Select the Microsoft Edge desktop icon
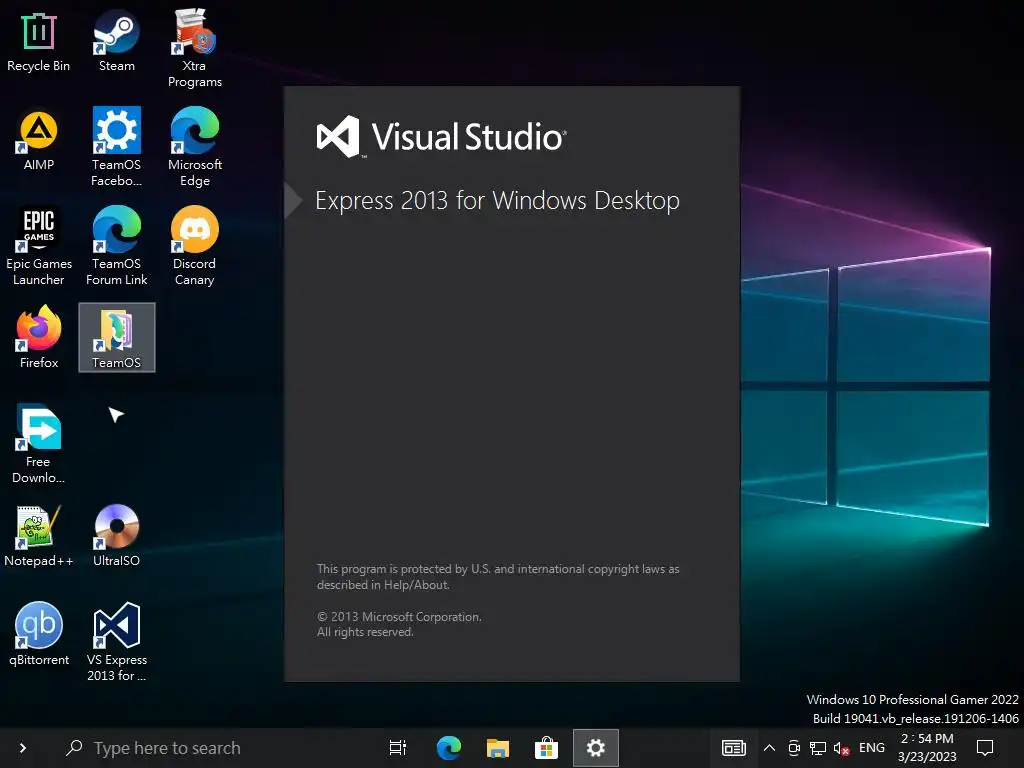This screenshot has width=1024, height=768. (x=195, y=148)
